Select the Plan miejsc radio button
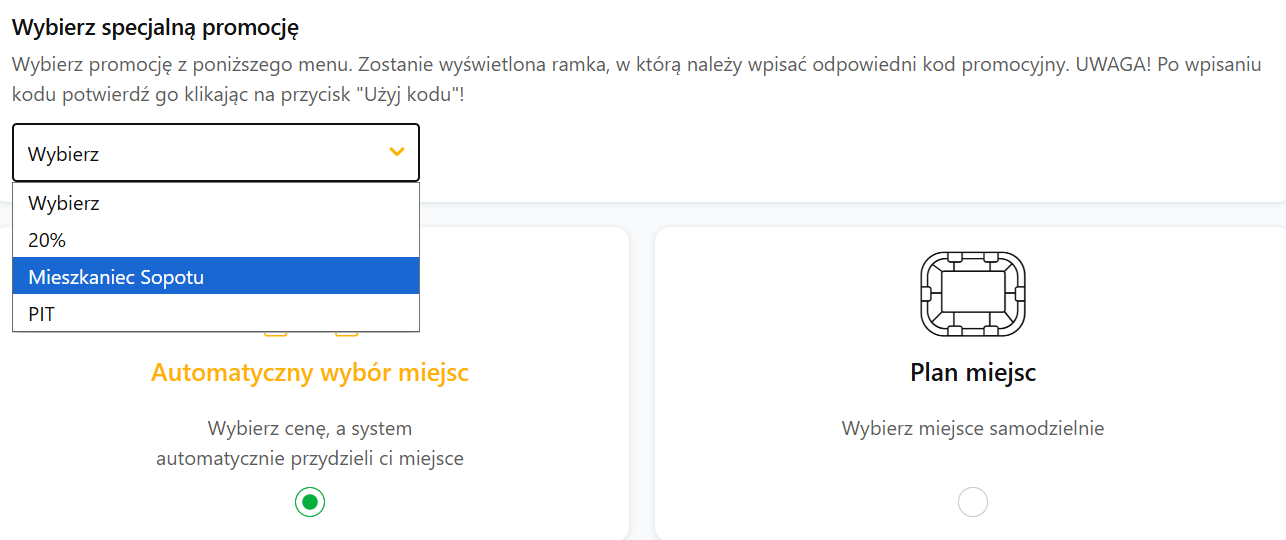Viewport: 1286px width, 540px height. click(x=972, y=502)
